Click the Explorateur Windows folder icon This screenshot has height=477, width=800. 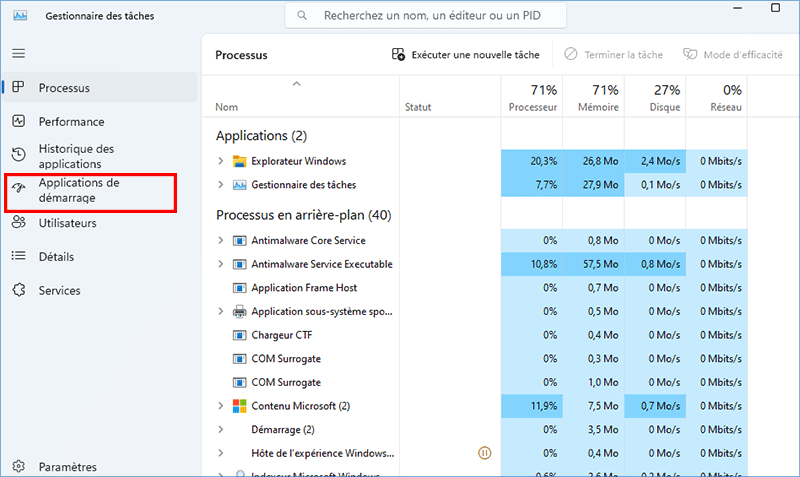(239, 161)
